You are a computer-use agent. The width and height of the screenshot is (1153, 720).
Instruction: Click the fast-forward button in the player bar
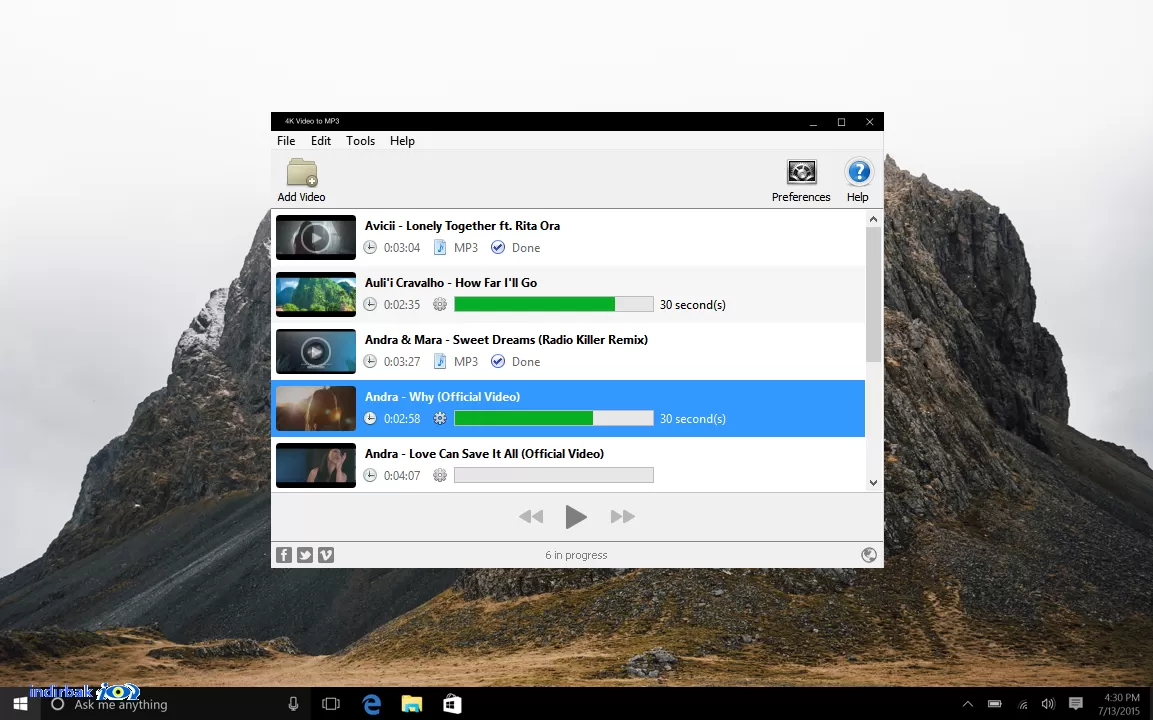click(623, 517)
